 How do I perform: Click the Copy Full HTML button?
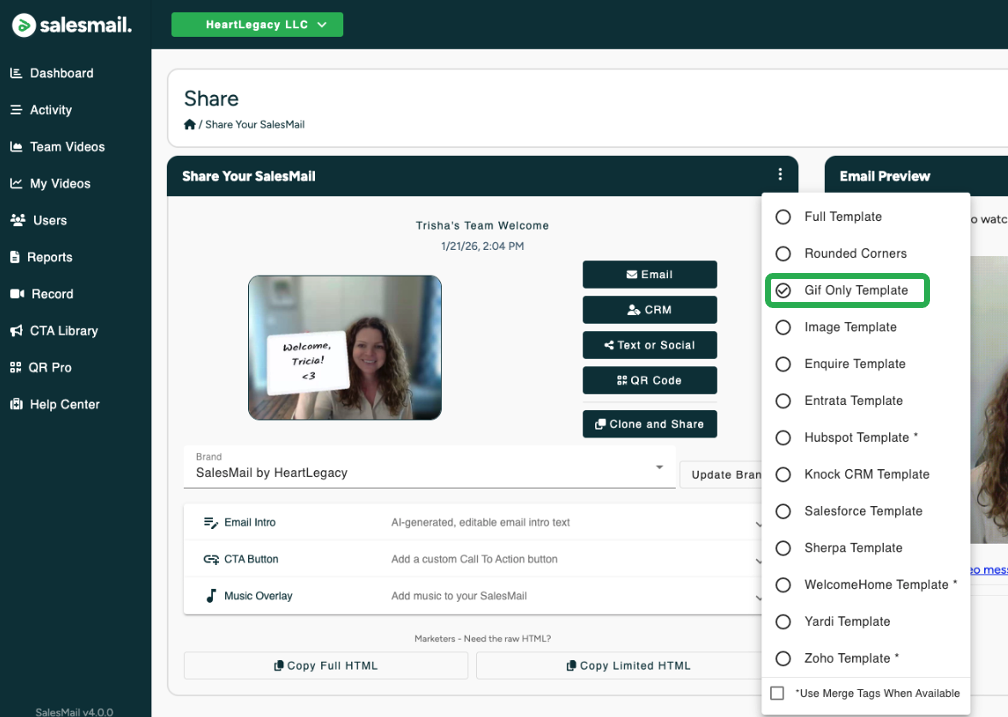pos(325,666)
